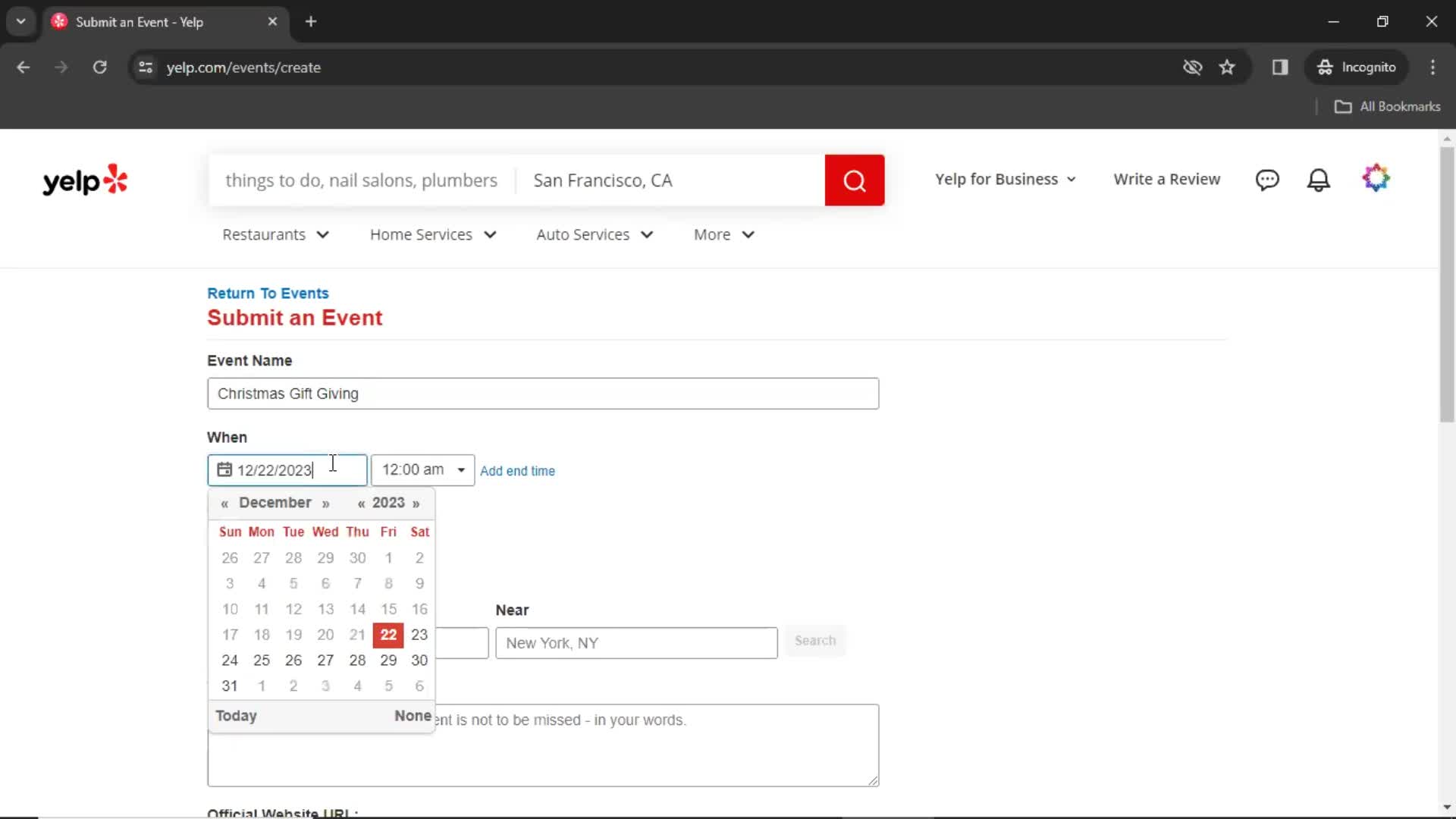Screen dimensions: 1456x819
Task: Click the Yelp logo
Action: click(85, 180)
